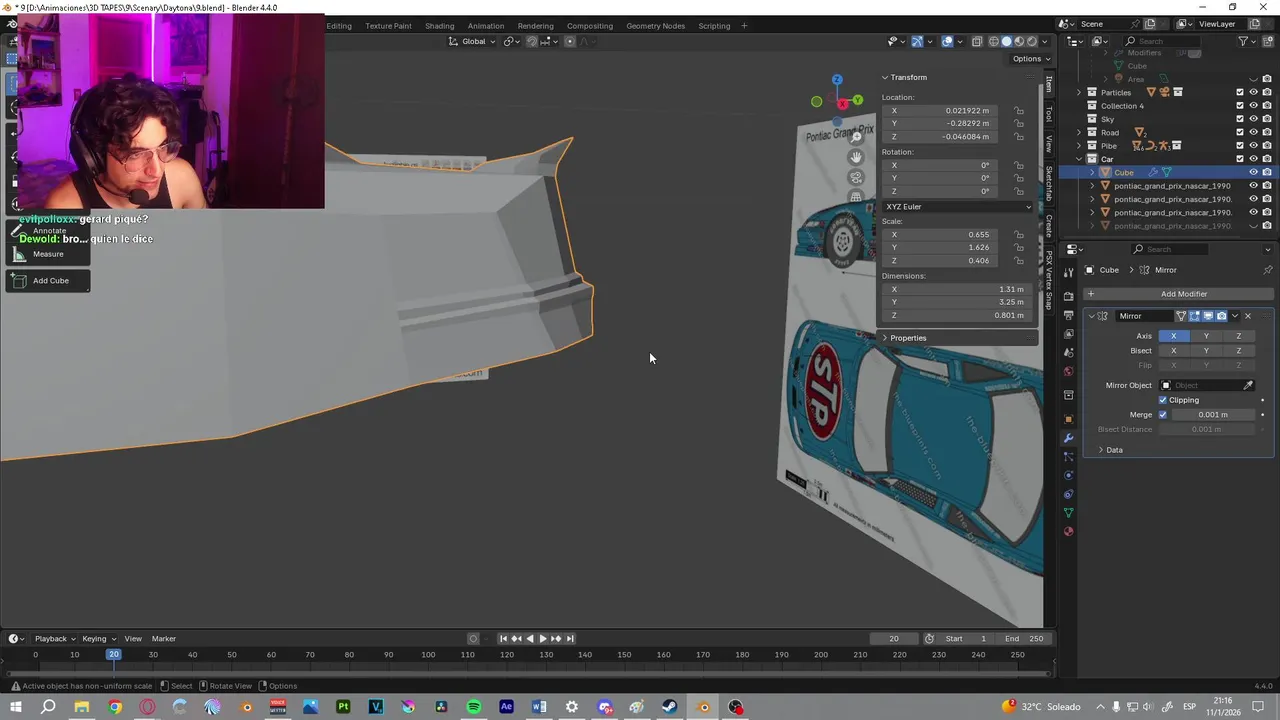Open the World properties tab icon
This screenshot has width=1280, height=720.
tap(1068, 372)
